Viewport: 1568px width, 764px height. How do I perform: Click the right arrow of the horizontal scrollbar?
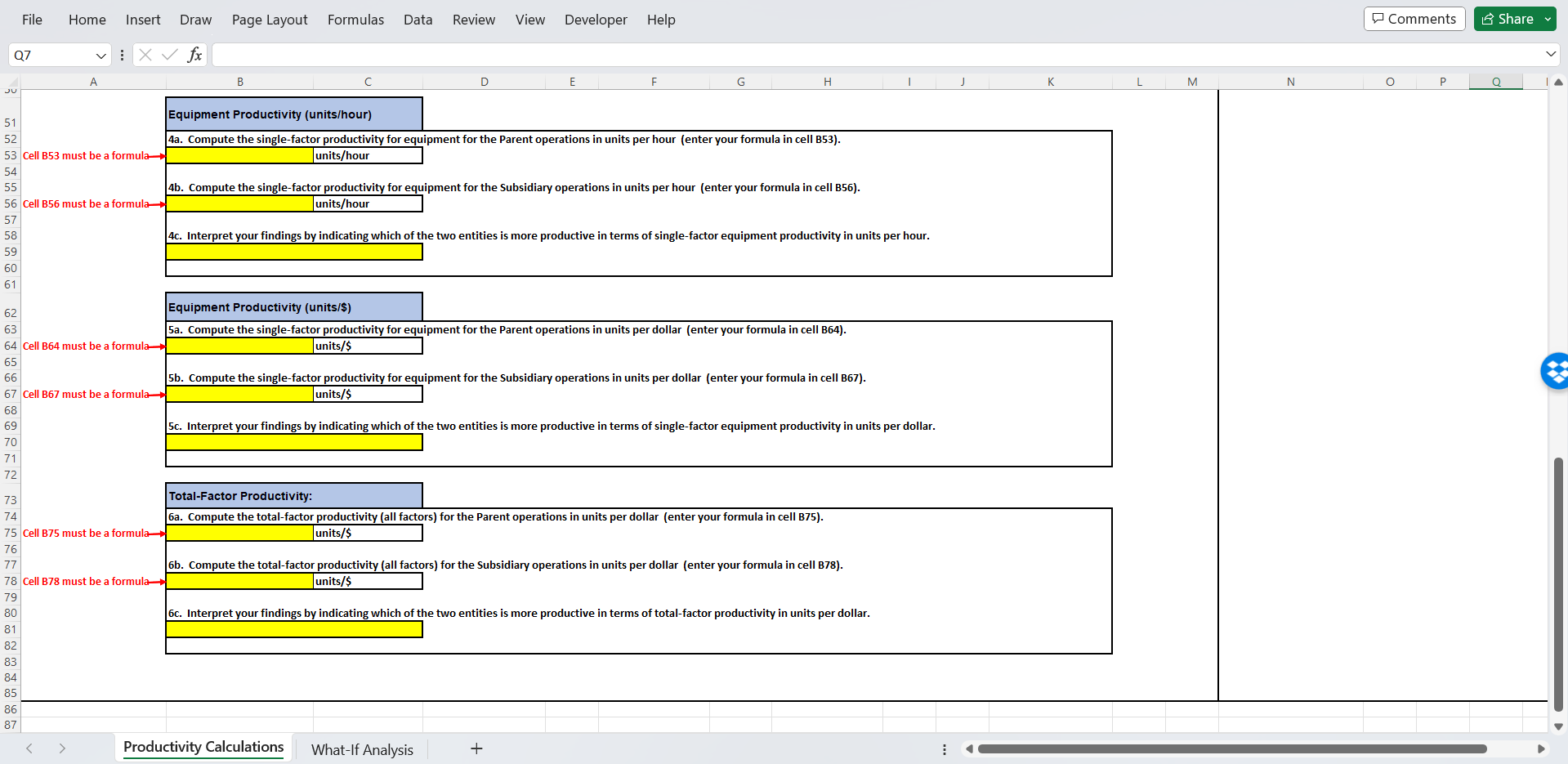click(1543, 748)
